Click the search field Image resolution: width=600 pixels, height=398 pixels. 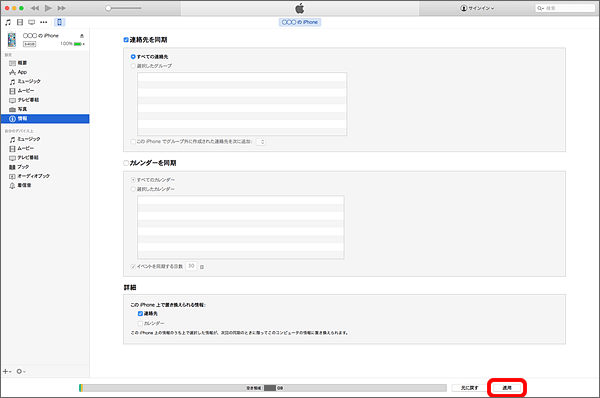point(565,8)
